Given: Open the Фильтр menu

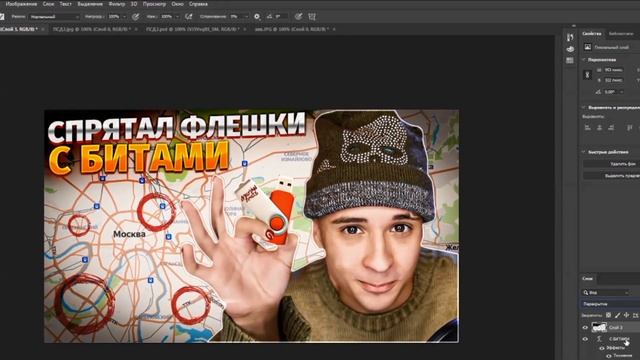Looking at the screenshot, I should (117, 4).
